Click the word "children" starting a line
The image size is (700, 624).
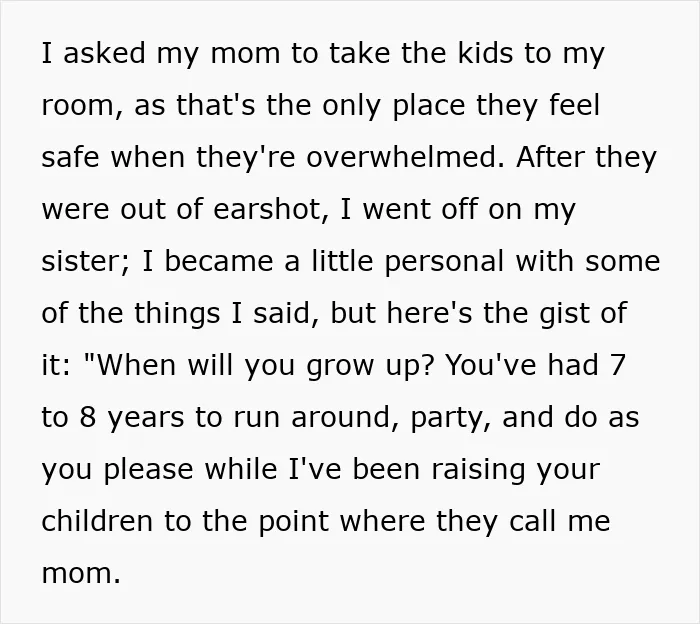coord(97,521)
